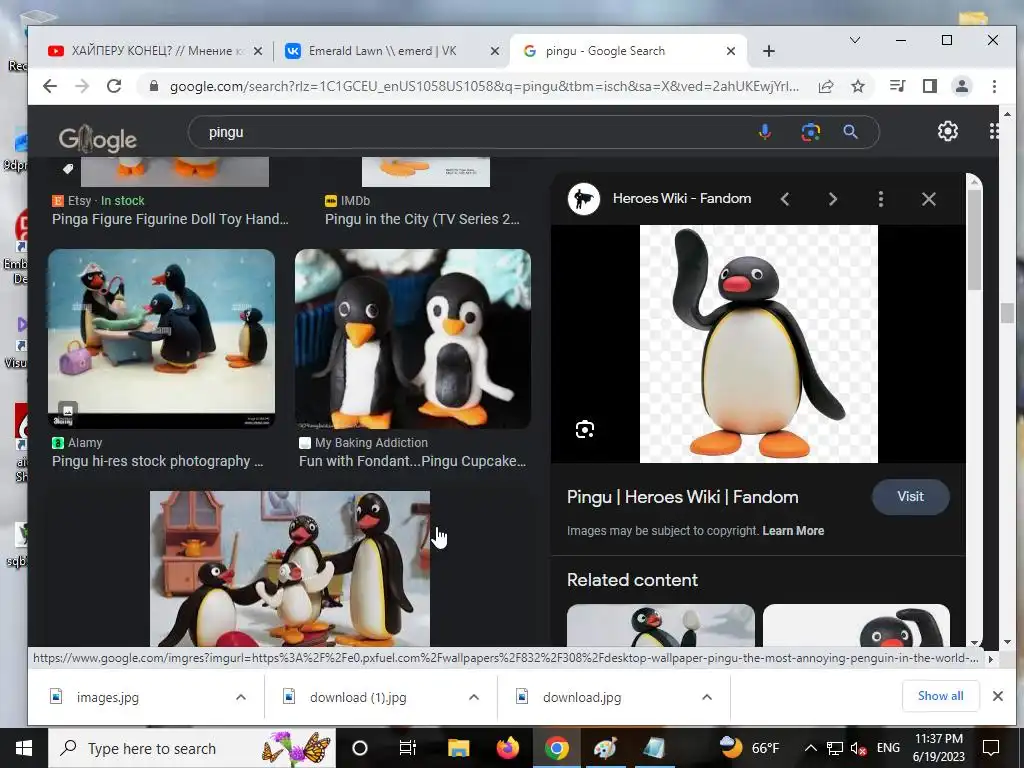Open the related Pingu image beside the first
Screen dimensions: 1024x768
(856, 626)
